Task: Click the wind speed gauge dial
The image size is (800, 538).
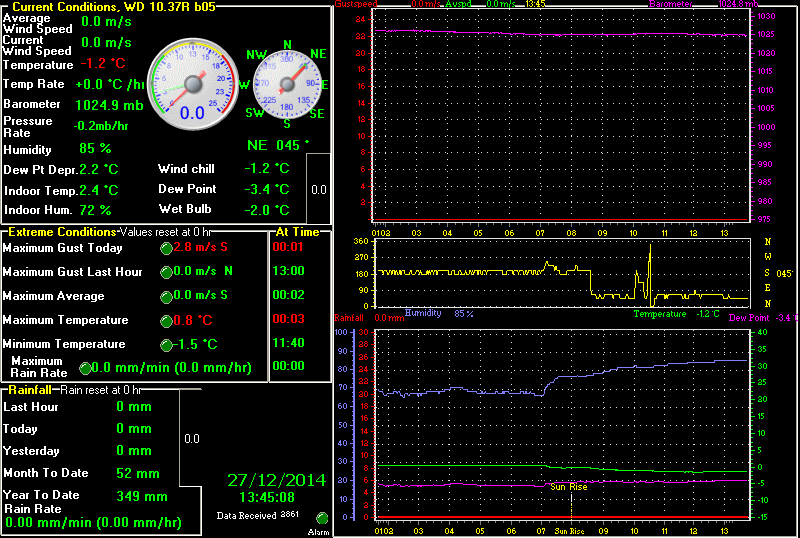Action: point(191,85)
